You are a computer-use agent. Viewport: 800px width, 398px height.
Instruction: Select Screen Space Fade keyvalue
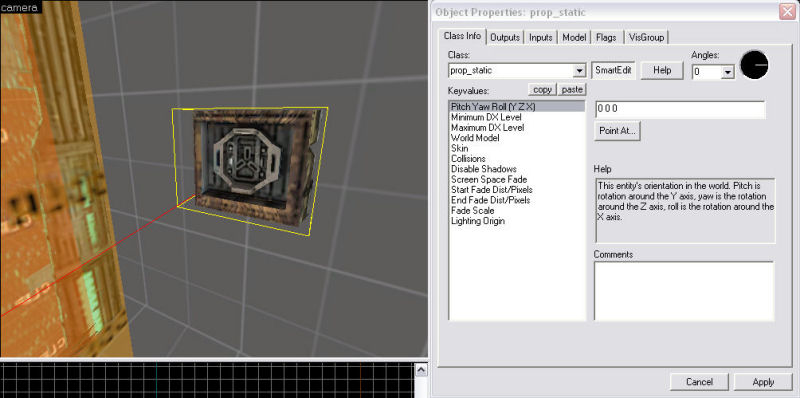pyautogui.click(x=516, y=180)
